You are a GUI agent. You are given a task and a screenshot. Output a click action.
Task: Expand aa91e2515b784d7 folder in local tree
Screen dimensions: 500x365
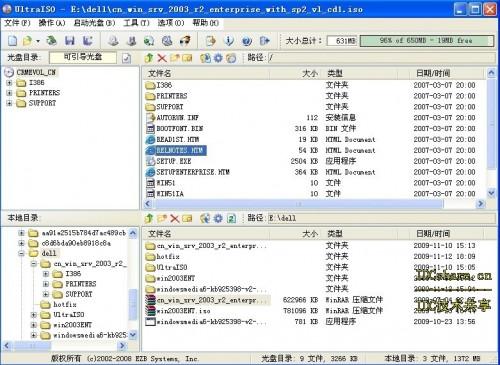click(x=21, y=233)
